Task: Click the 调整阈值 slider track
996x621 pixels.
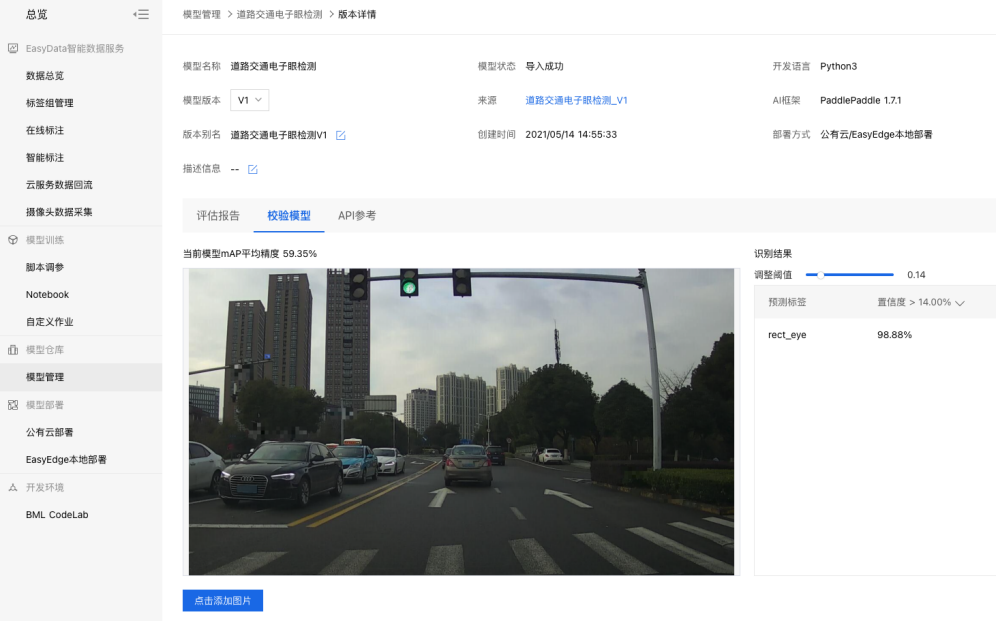Action: click(849, 275)
